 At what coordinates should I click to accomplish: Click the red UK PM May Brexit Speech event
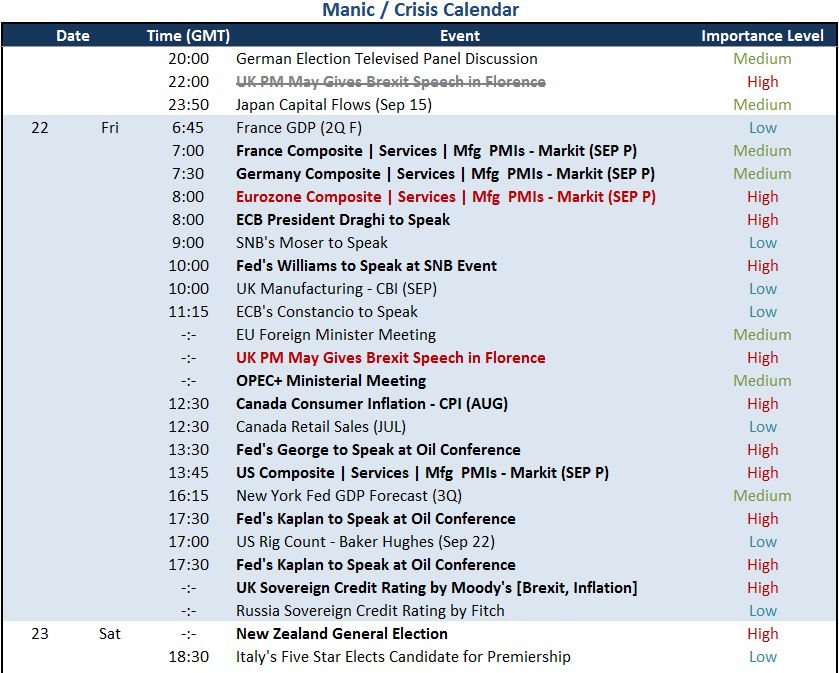[391, 358]
